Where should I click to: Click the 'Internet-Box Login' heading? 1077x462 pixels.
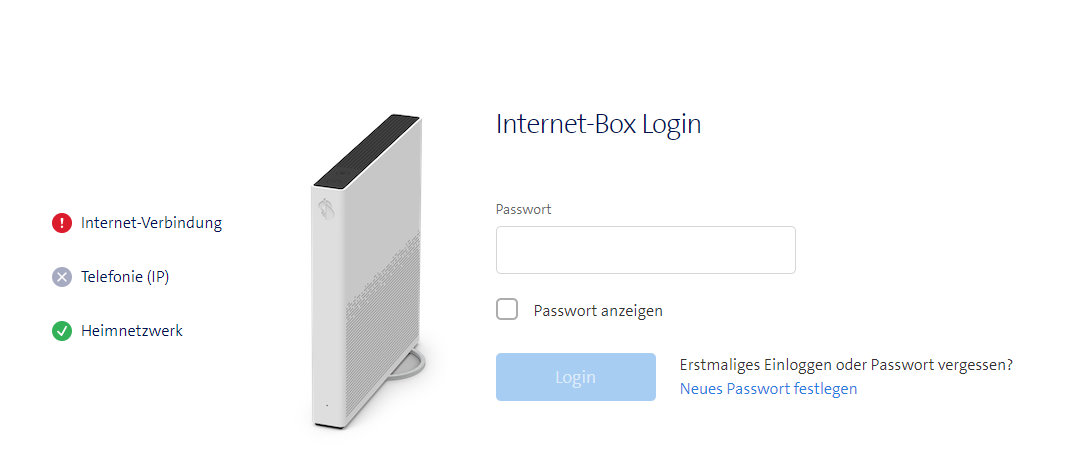click(x=598, y=125)
